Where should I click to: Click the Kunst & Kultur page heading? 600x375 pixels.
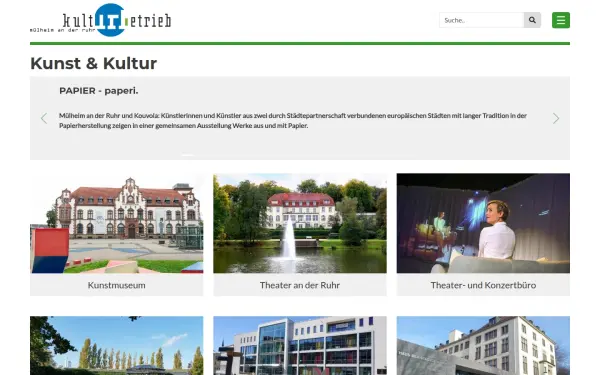pos(94,63)
